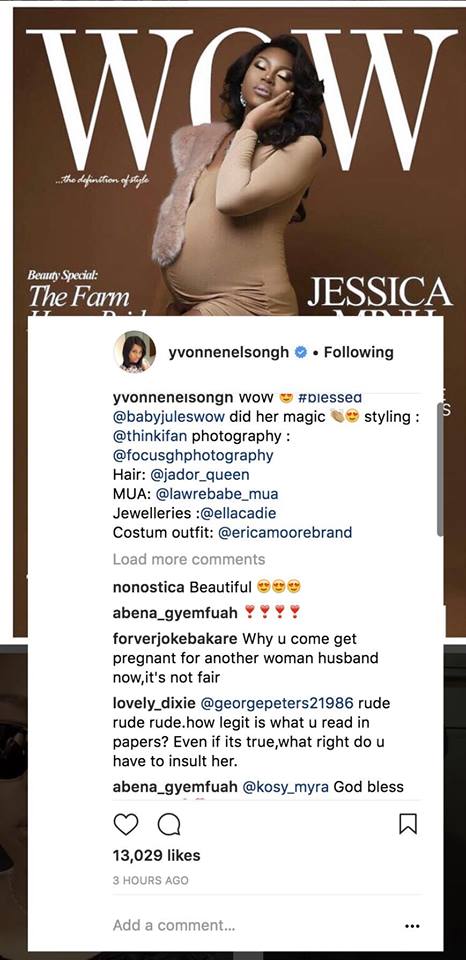Open yvonnenelsongh profile picture

click(135, 351)
